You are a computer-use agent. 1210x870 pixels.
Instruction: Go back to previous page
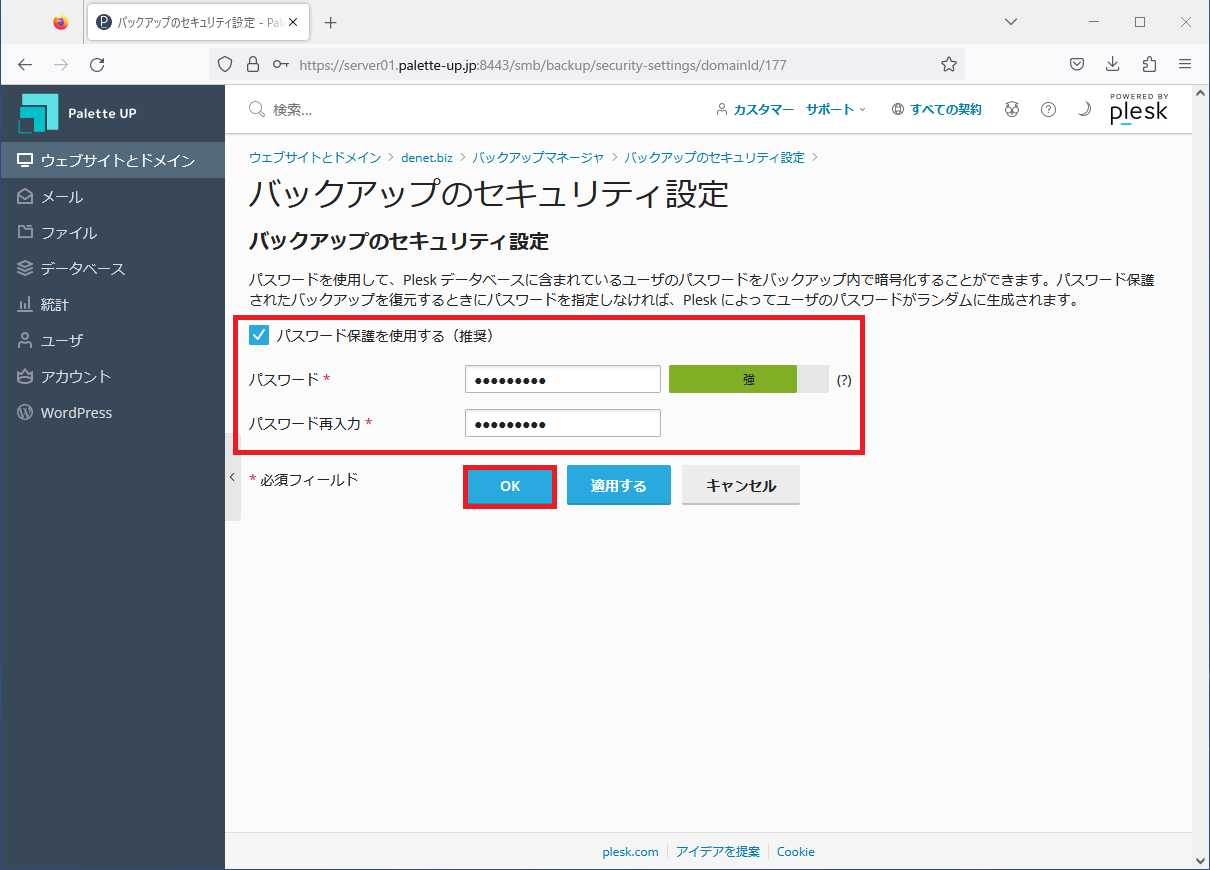click(x=25, y=64)
